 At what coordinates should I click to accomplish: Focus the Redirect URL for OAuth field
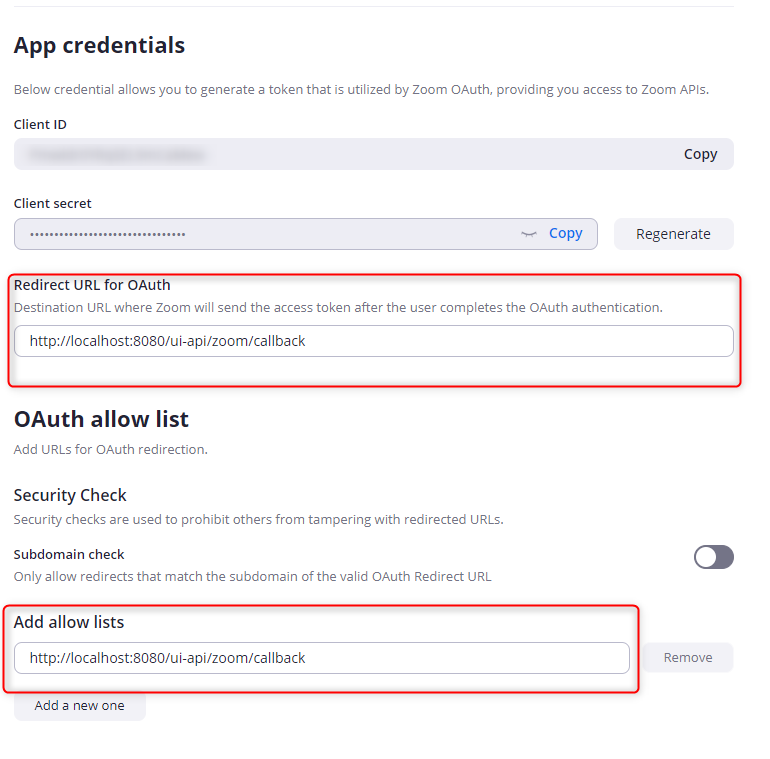point(373,341)
